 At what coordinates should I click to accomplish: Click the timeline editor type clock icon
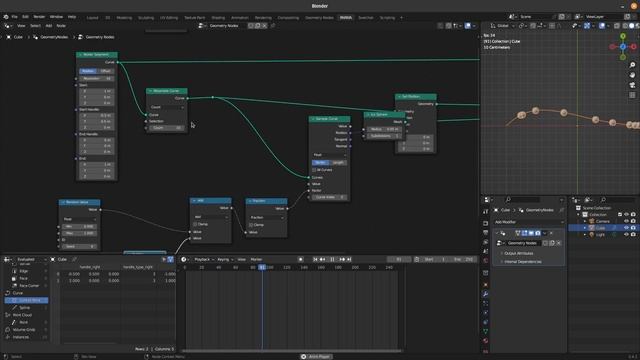click(184, 259)
